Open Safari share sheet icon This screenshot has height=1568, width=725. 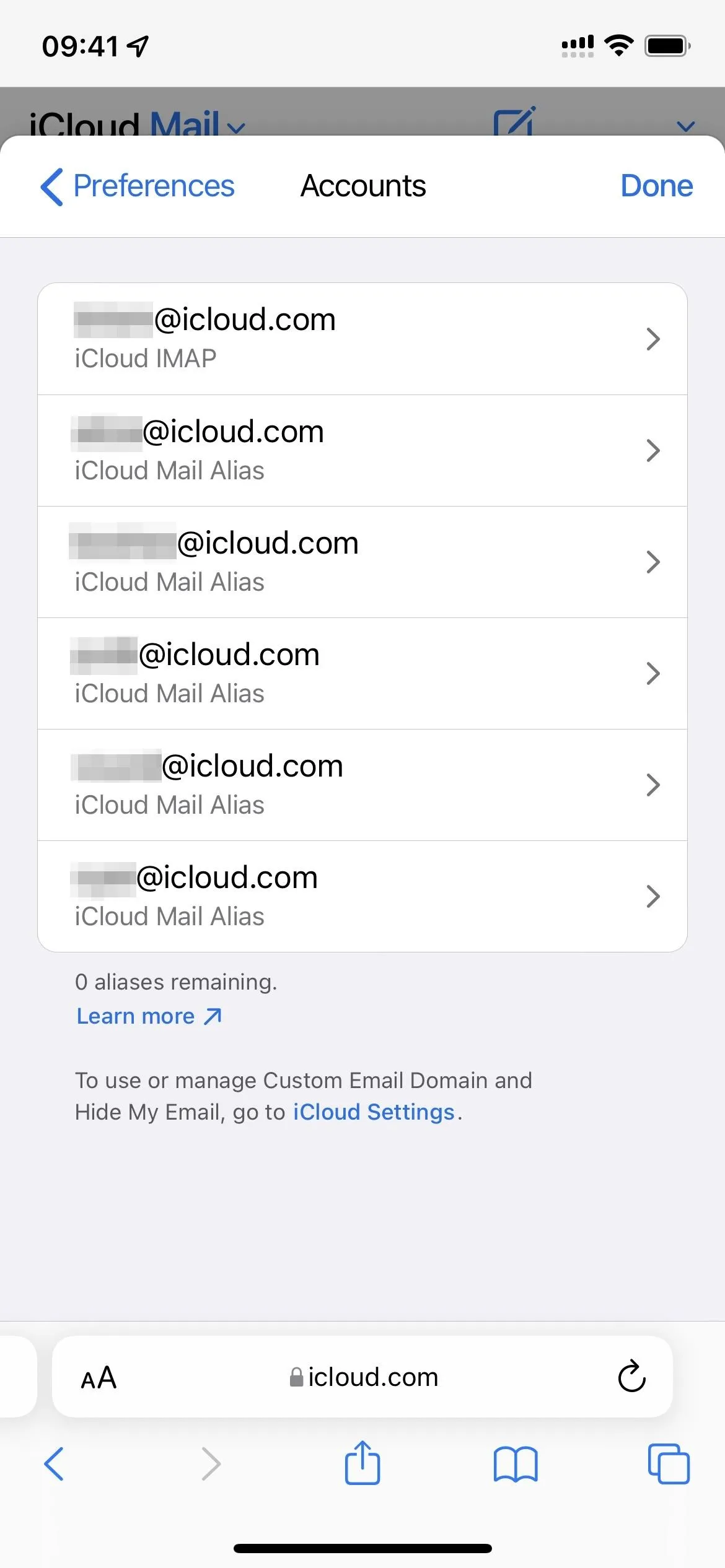(362, 1463)
